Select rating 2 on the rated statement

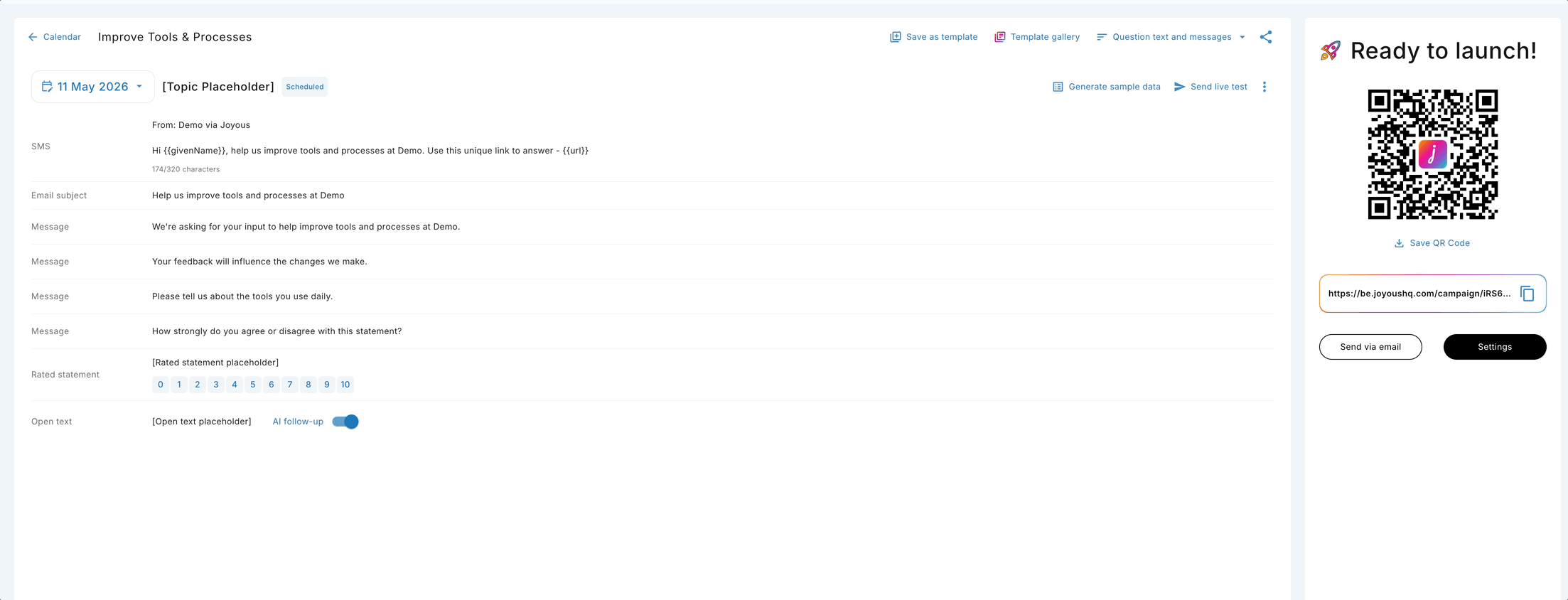pos(198,385)
